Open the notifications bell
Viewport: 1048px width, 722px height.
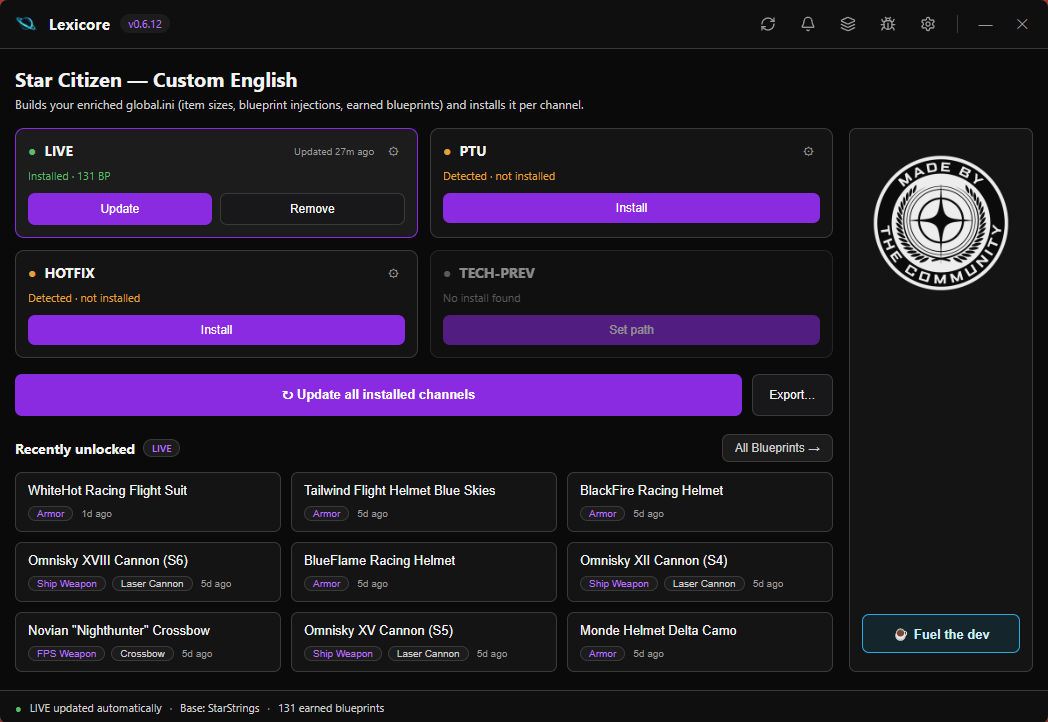pos(808,24)
